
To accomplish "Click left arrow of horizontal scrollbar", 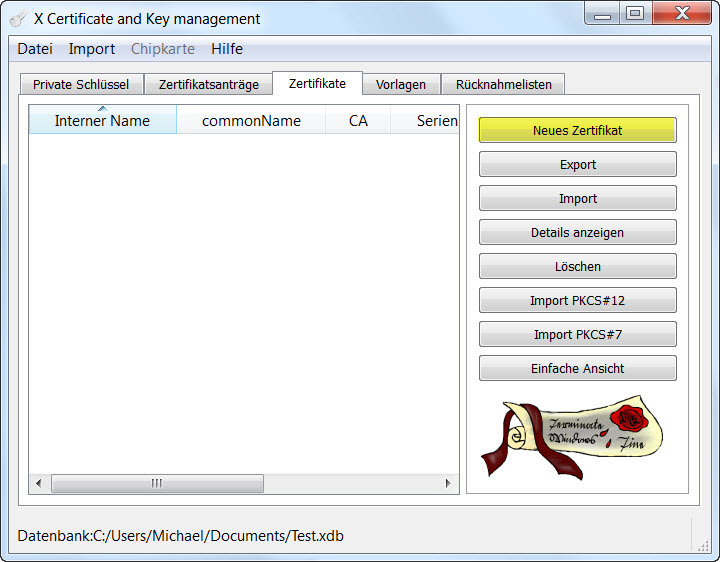I will (x=39, y=484).
